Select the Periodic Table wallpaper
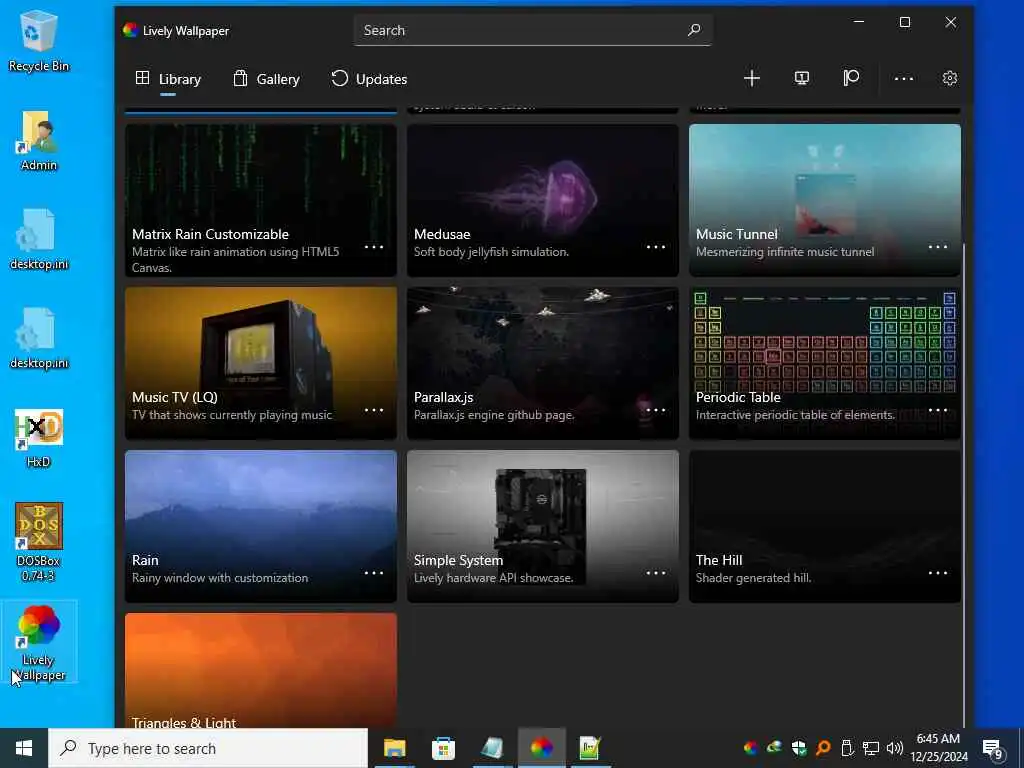Viewport: 1024px width, 768px height. 825,363
